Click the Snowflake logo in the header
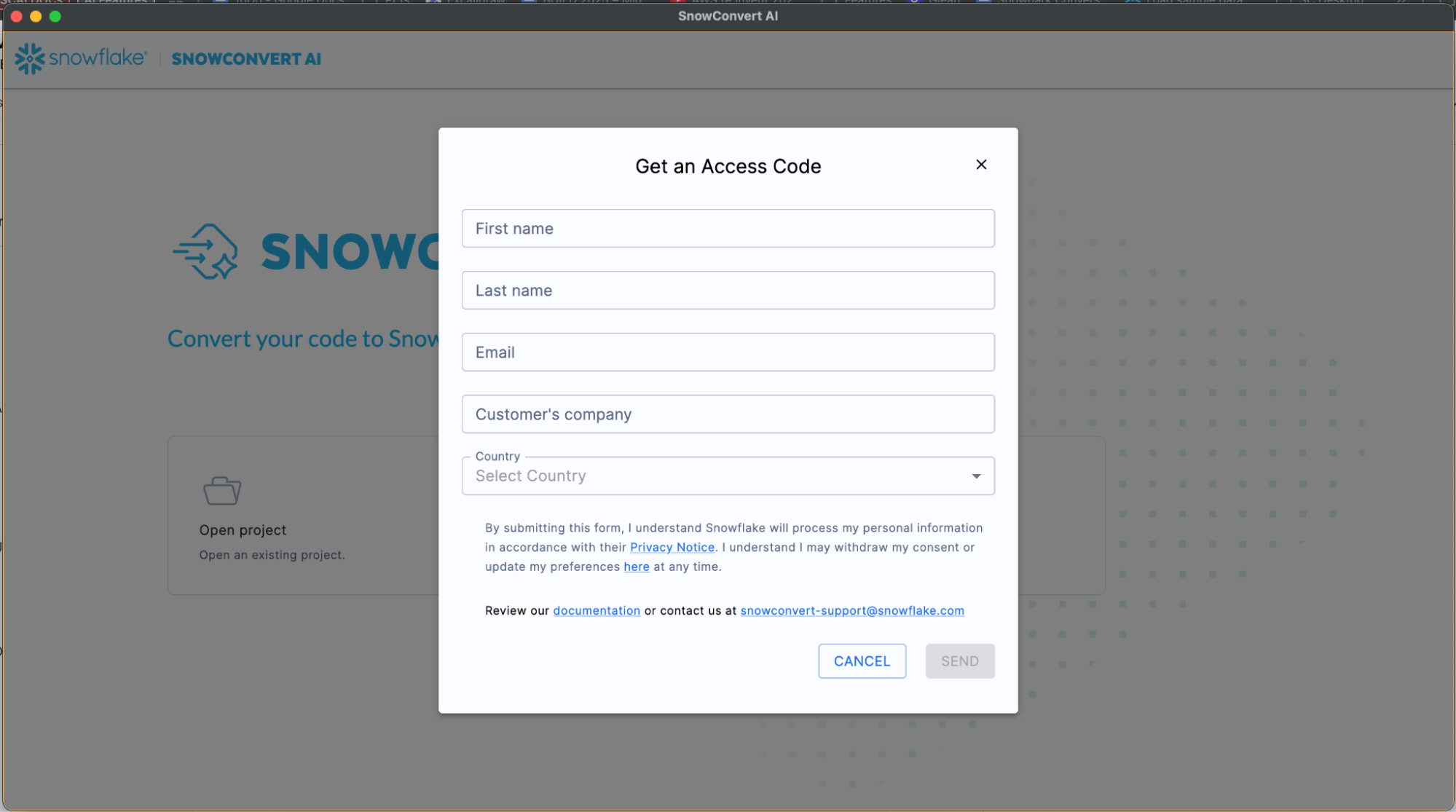1456x812 pixels. [81, 58]
